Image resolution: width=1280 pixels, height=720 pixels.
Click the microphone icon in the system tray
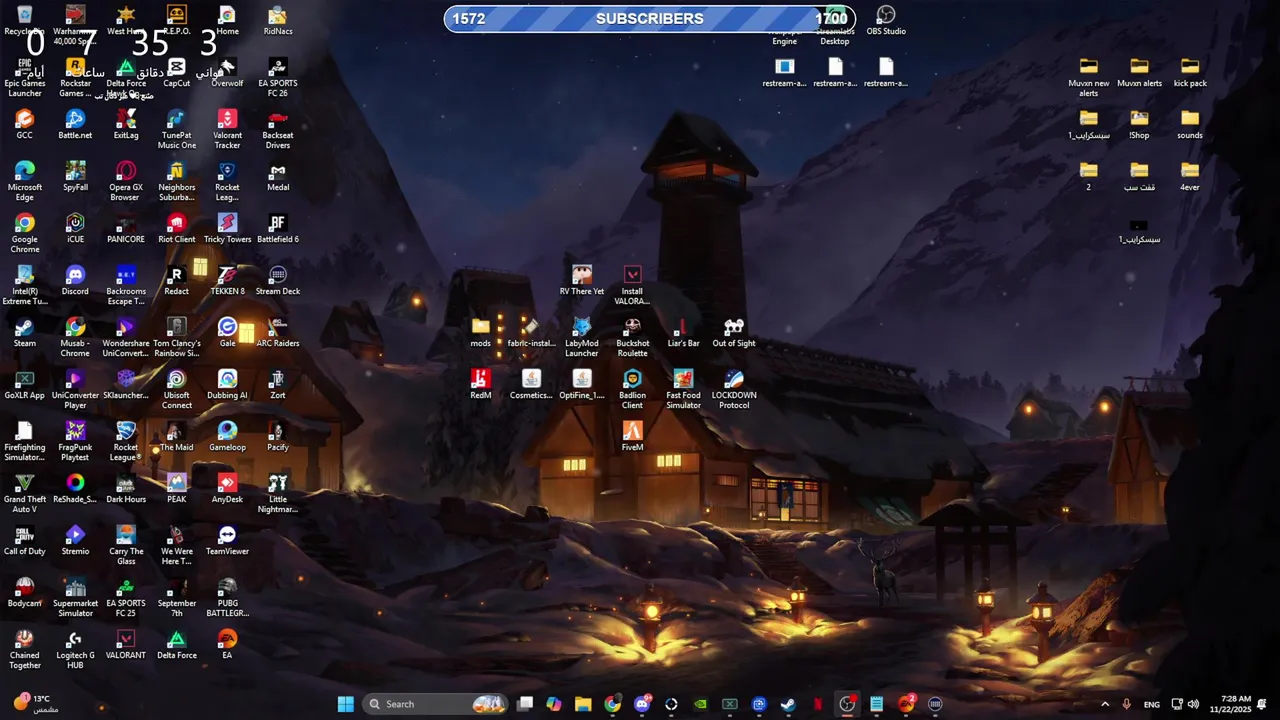tap(1127, 704)
